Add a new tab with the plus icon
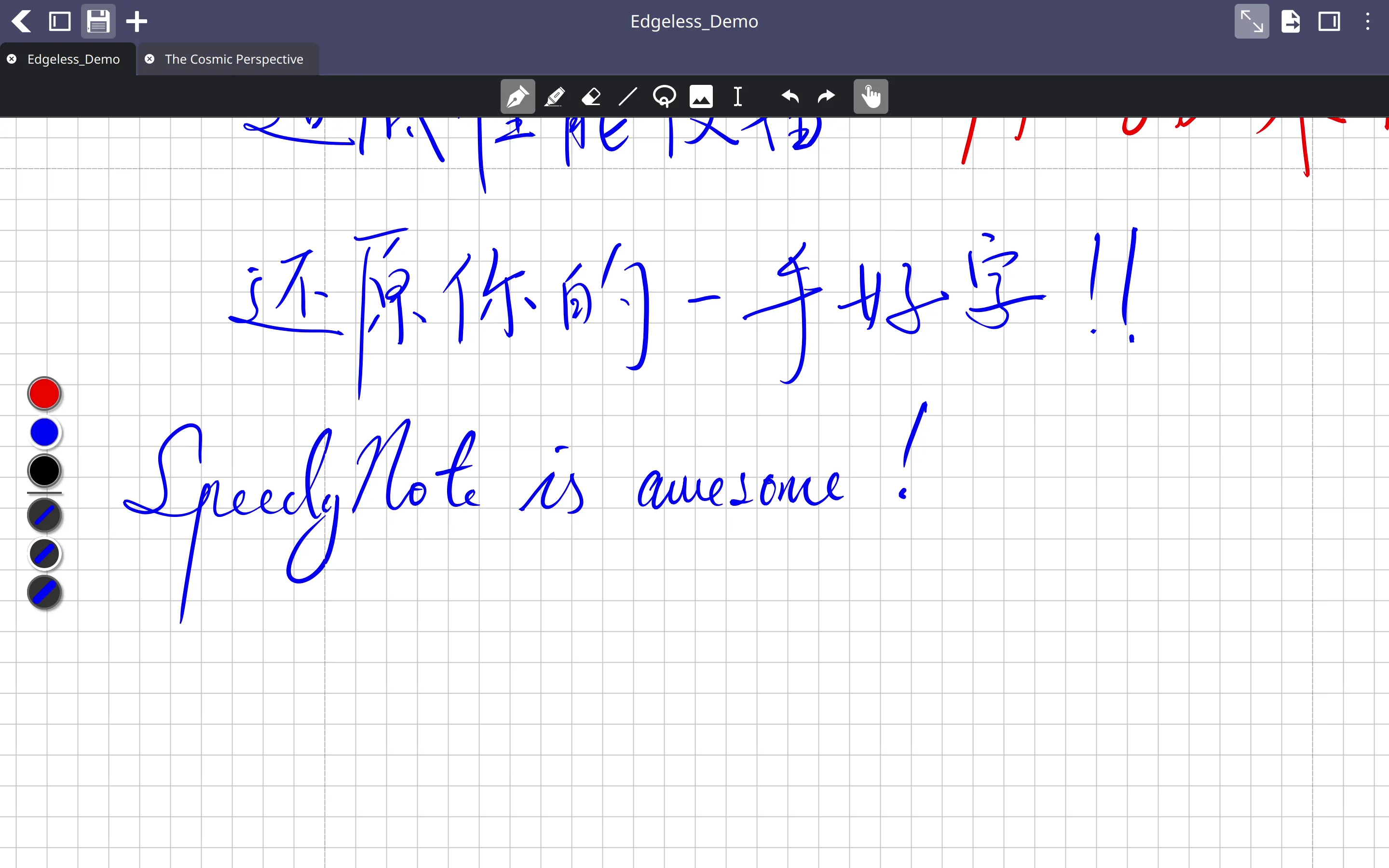Image resolution: width=1389 pixels, height=868 pixels. pyautogui.click(x=136, y=22)
